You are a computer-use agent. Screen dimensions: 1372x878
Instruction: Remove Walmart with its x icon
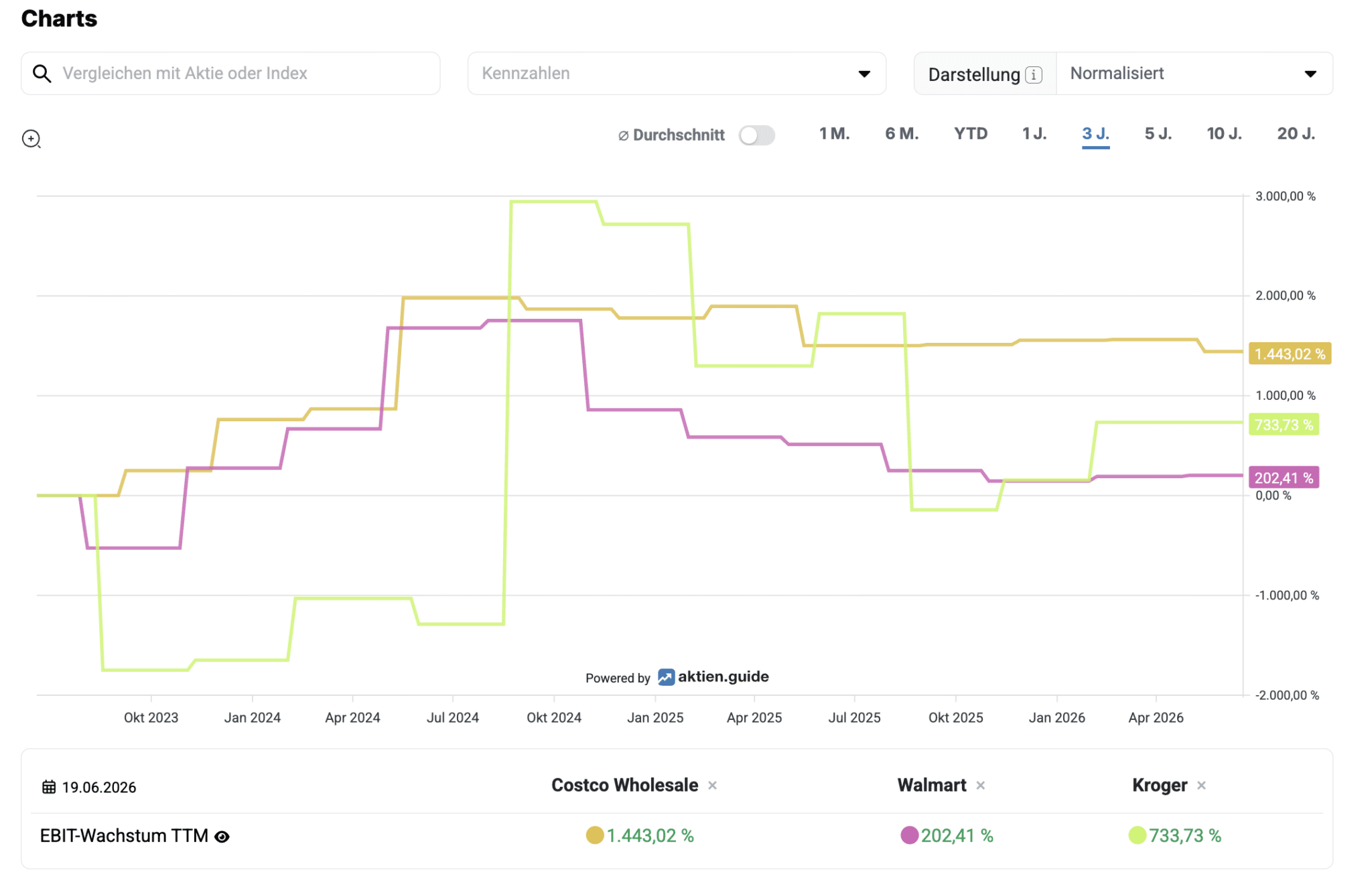click(x=980, y=786)
